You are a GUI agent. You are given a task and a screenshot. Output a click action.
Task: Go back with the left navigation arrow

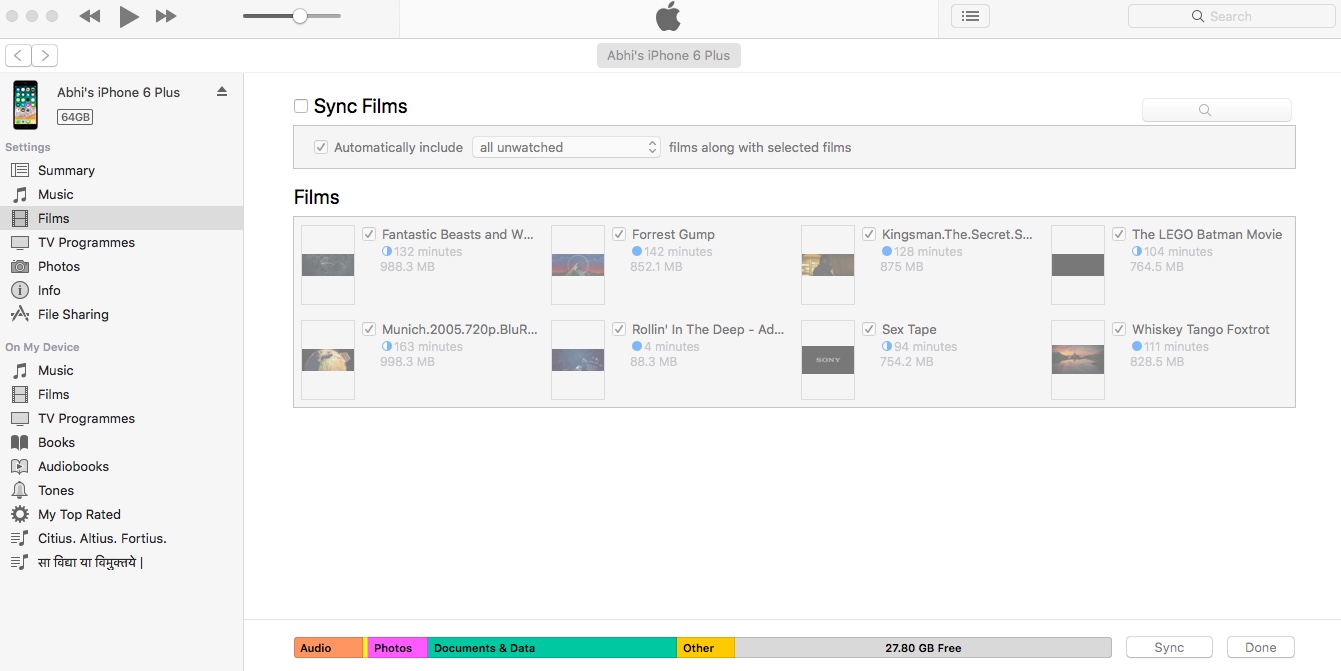tap(18, 55)
